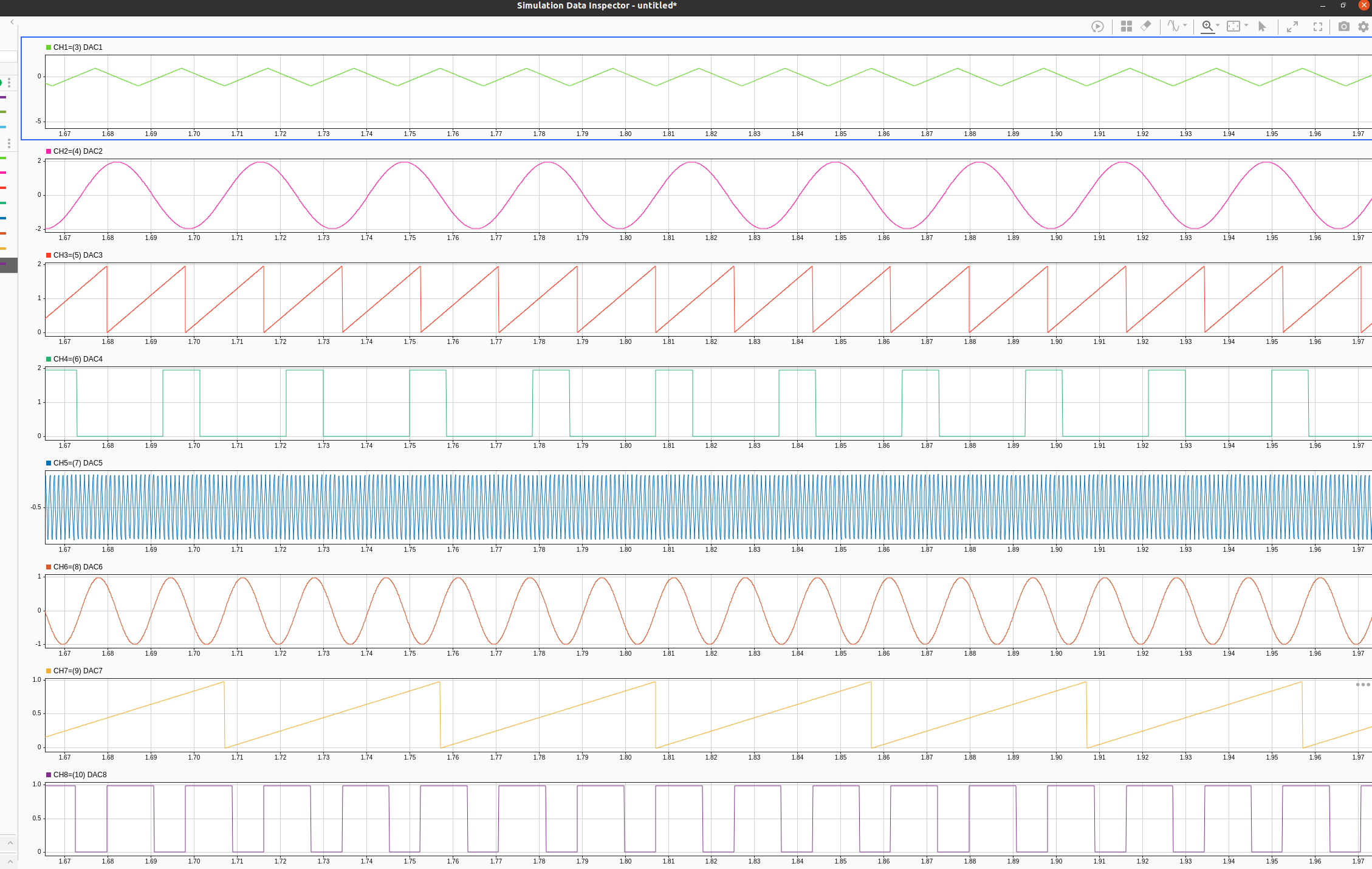Collapse the left sidebar with chevron
Screen dimensions: 1372x869
pyautogui.click(x=12, y=22)
